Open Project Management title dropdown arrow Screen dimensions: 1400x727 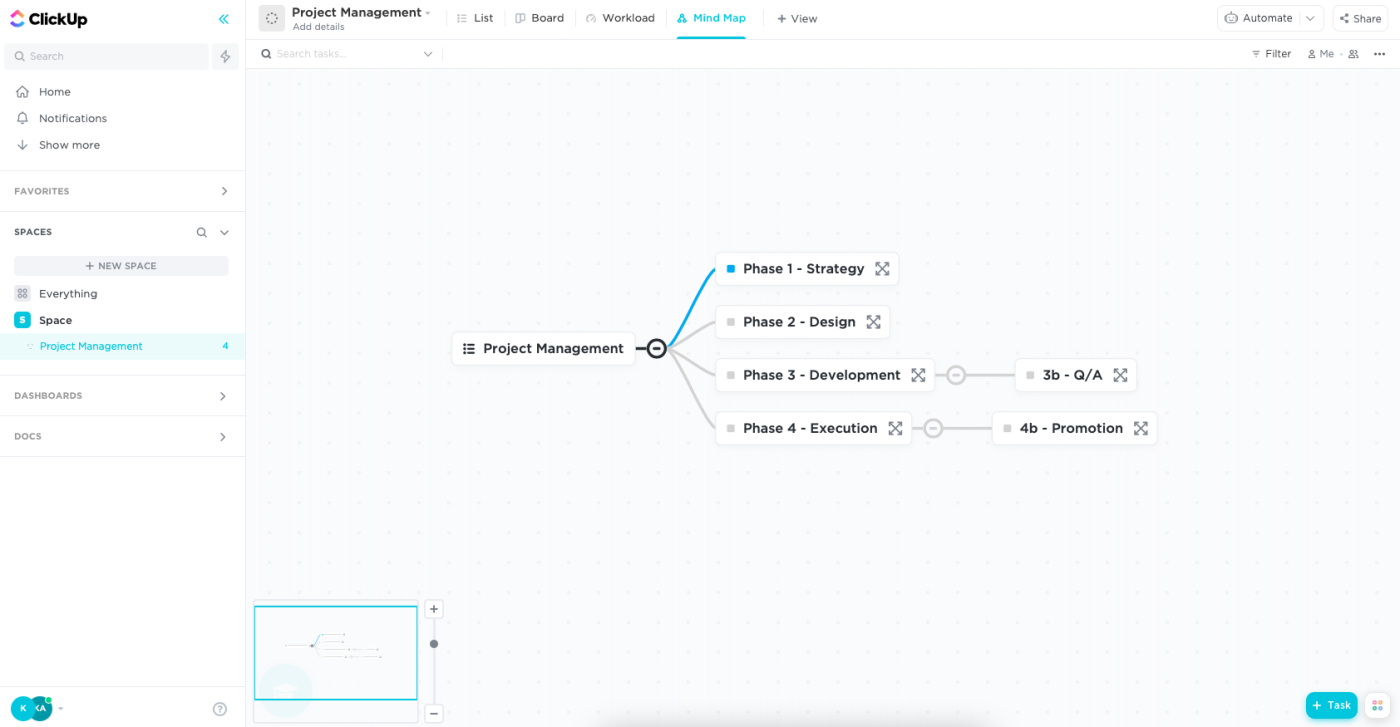click(428, 13)
